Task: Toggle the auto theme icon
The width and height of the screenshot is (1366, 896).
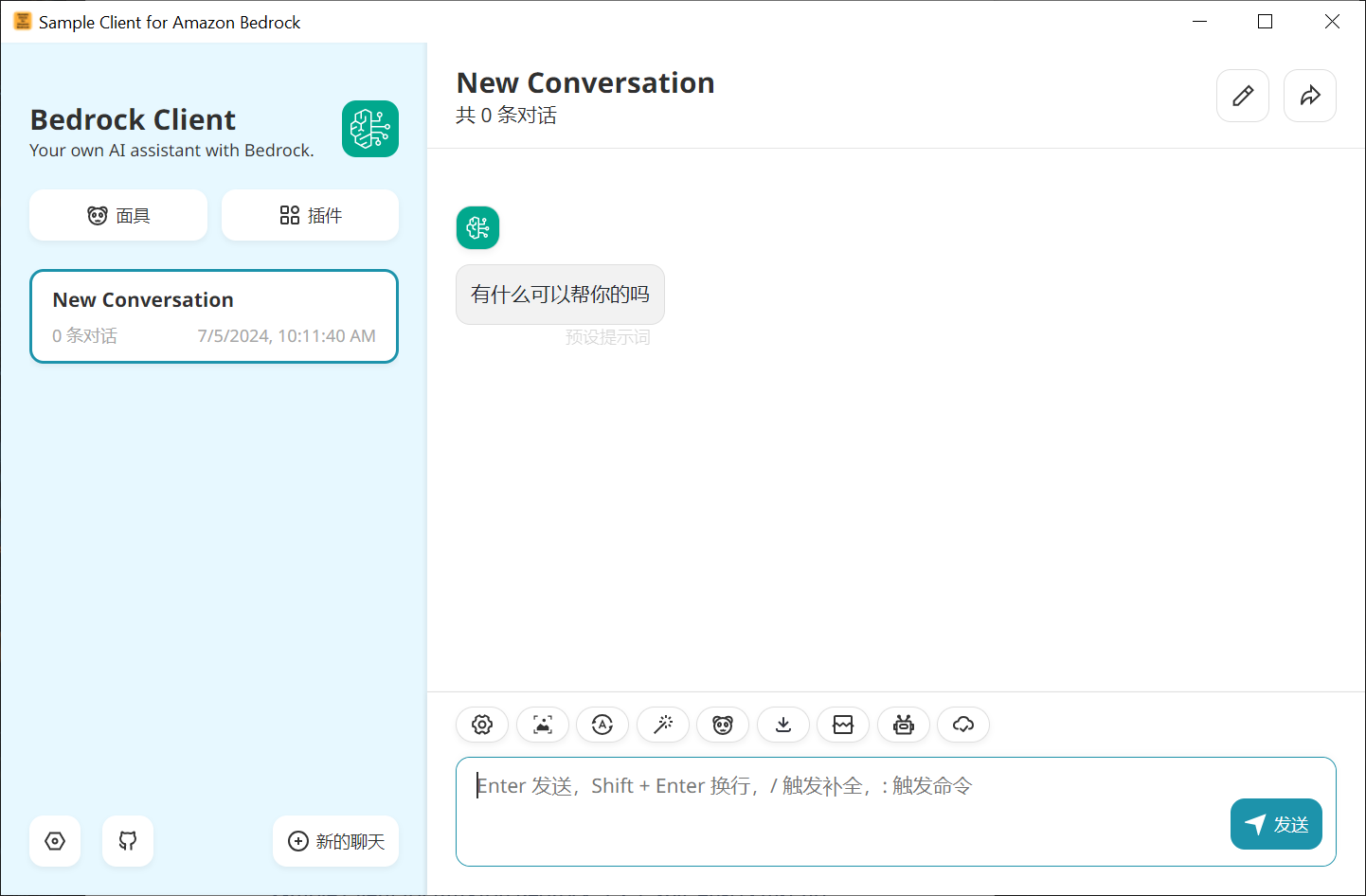Action: [x=602, y=725]
